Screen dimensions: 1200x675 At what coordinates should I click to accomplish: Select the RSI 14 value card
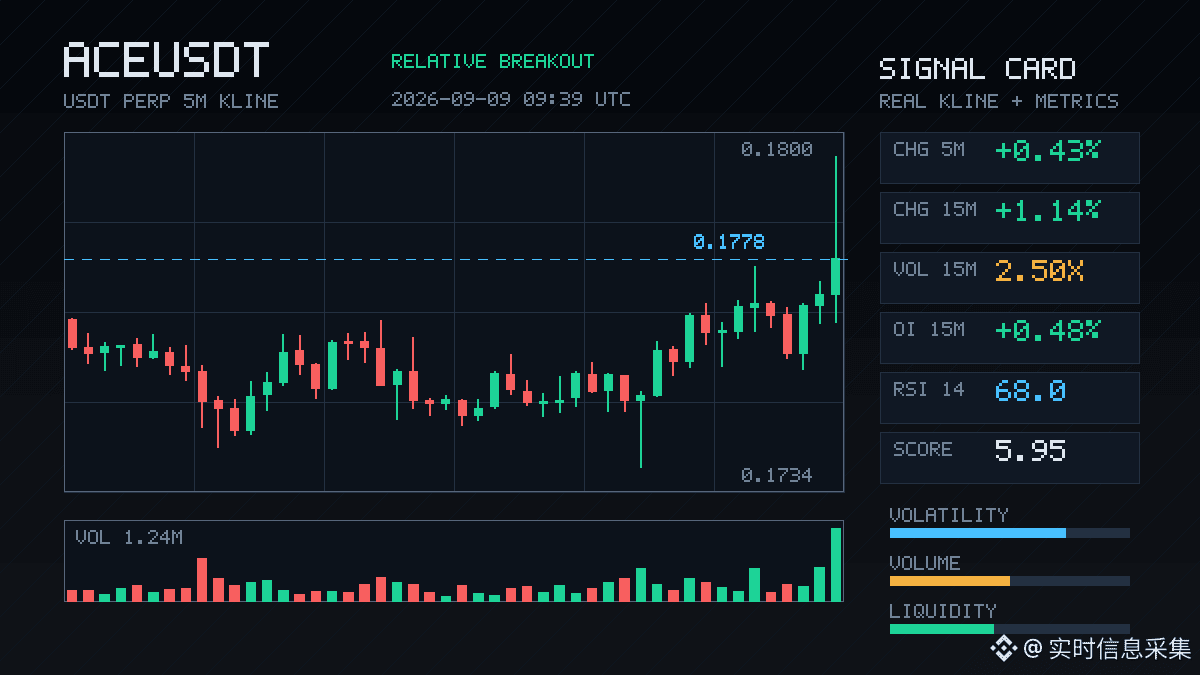coord(1009,397)
